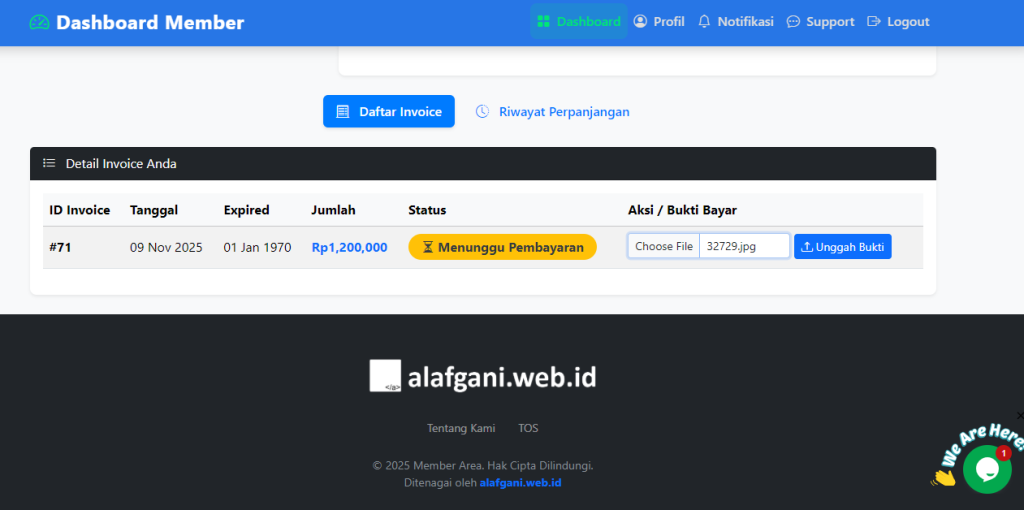Viewport: 1024px width, 510px height.
Task: Click the Menunggu Pembayaran status badge
Action: [x=502, y=247]
